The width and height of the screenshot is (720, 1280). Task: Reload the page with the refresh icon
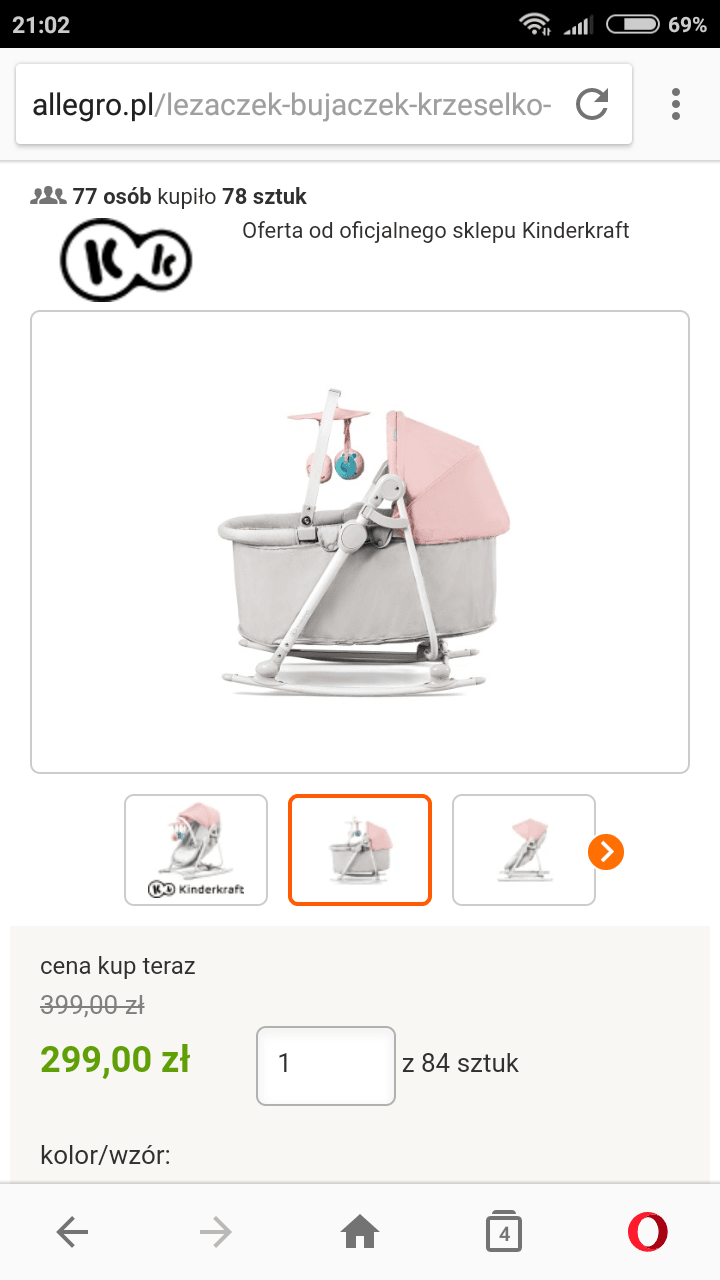click(x=592, y=104)
